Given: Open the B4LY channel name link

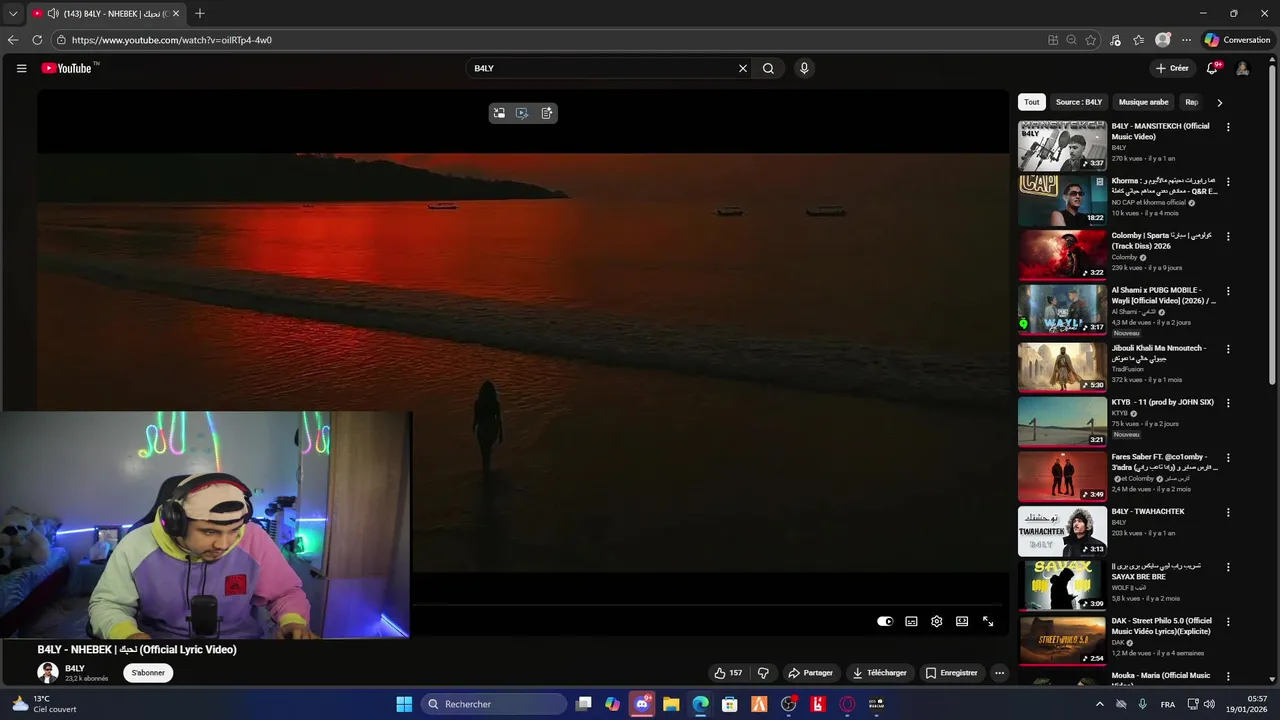Looking at the screenshot, I should 75,668.
